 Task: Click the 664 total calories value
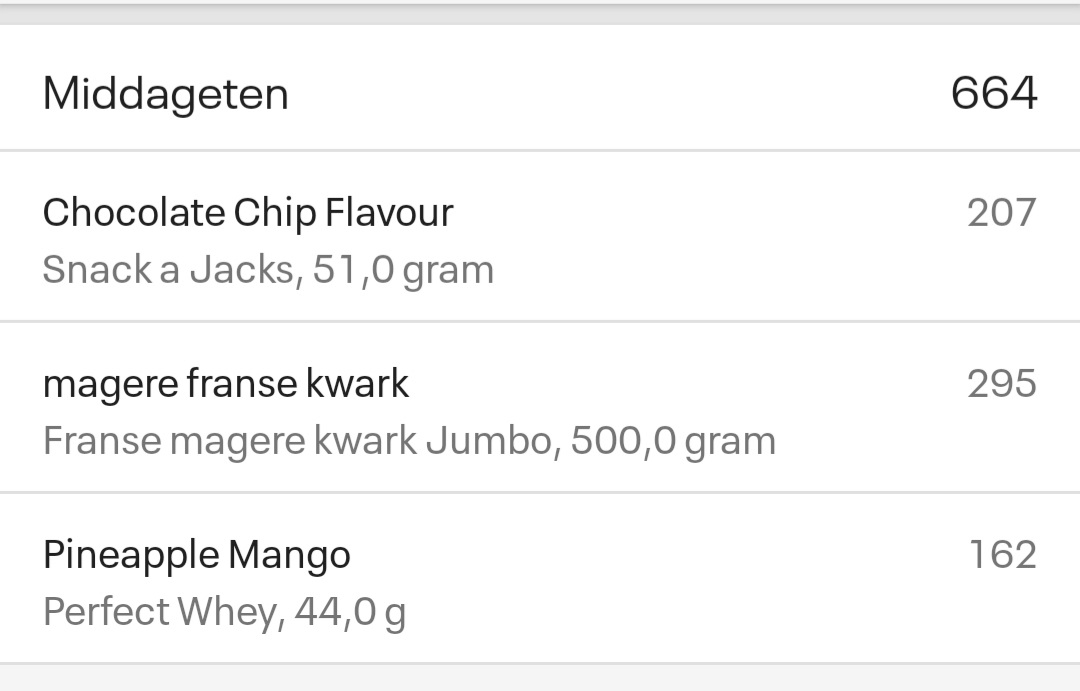pyautogui.click(x=993, y=93)
